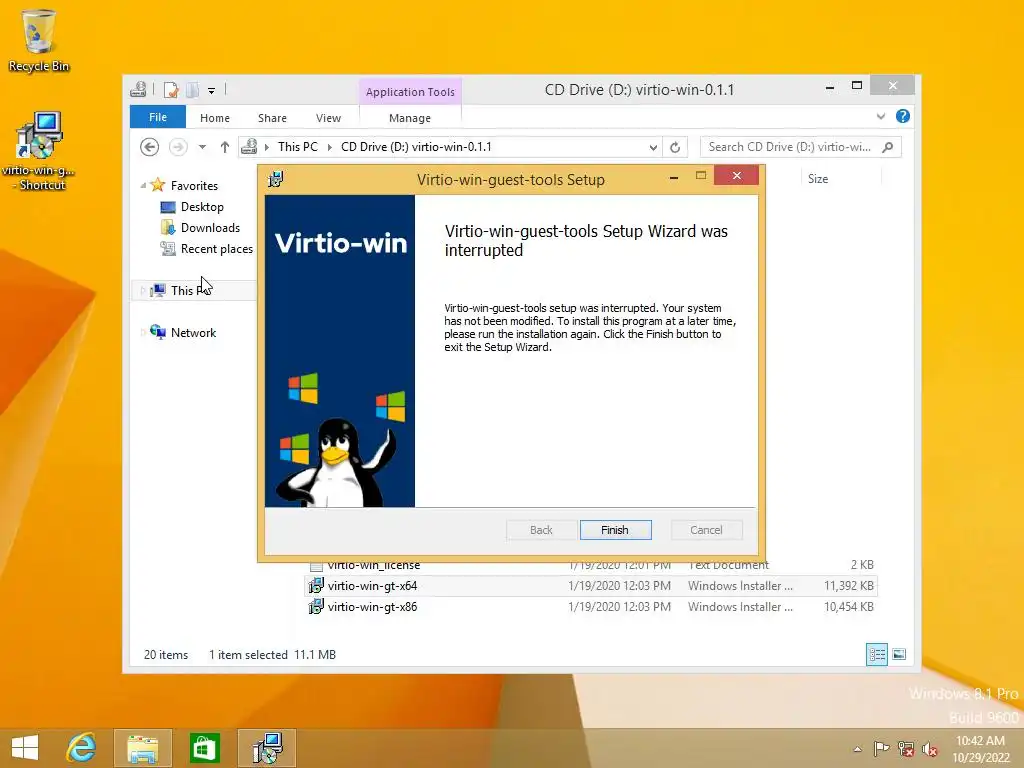Switch to Large icons view layout icon

pos(899,654)
